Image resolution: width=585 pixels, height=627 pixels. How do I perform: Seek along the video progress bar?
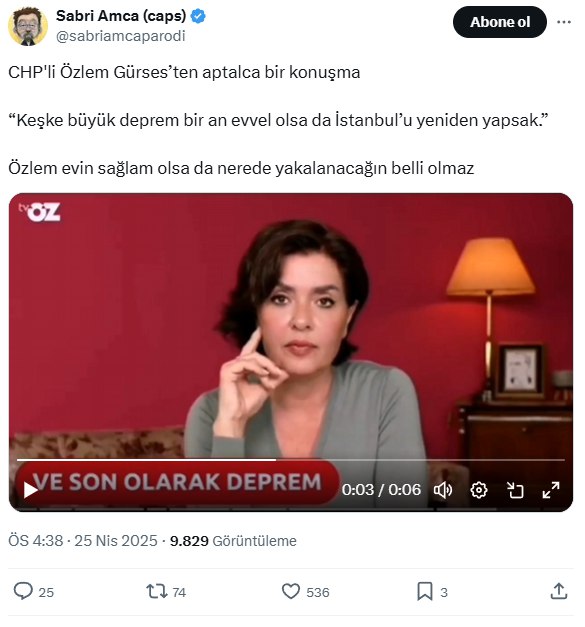point(291,460)
